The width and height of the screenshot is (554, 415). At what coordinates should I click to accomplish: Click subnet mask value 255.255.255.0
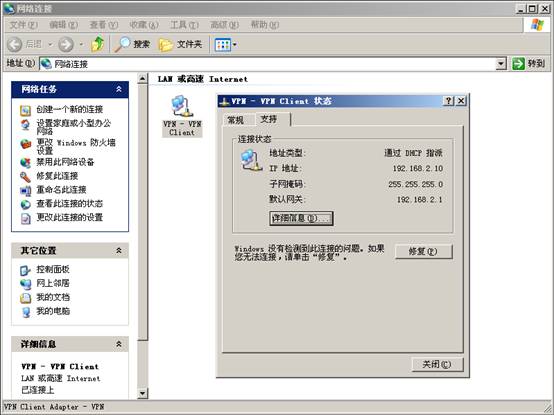[x=416, y=184]
